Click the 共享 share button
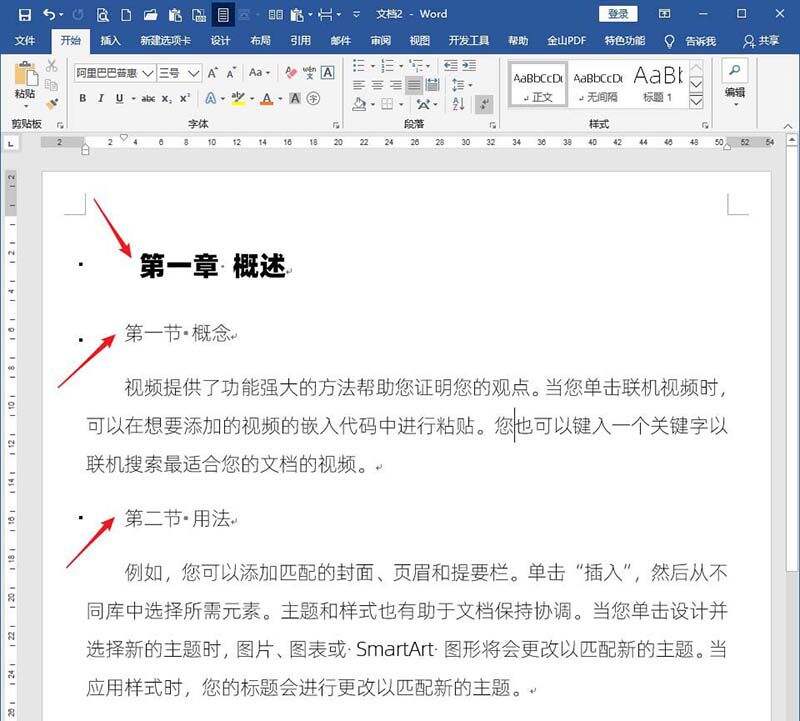This screenshot has height=721, width=800. pos(761,41)
